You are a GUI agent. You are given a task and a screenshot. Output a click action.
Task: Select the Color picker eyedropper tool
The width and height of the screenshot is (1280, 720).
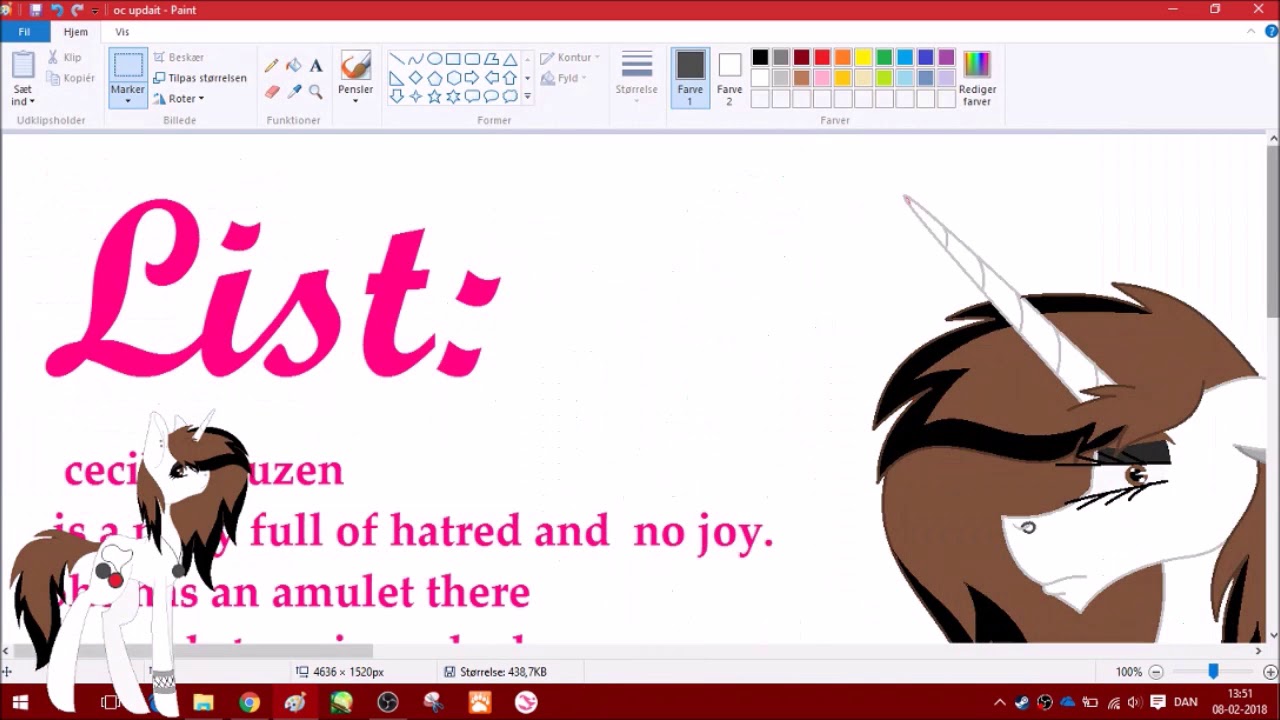coord(293,92)
